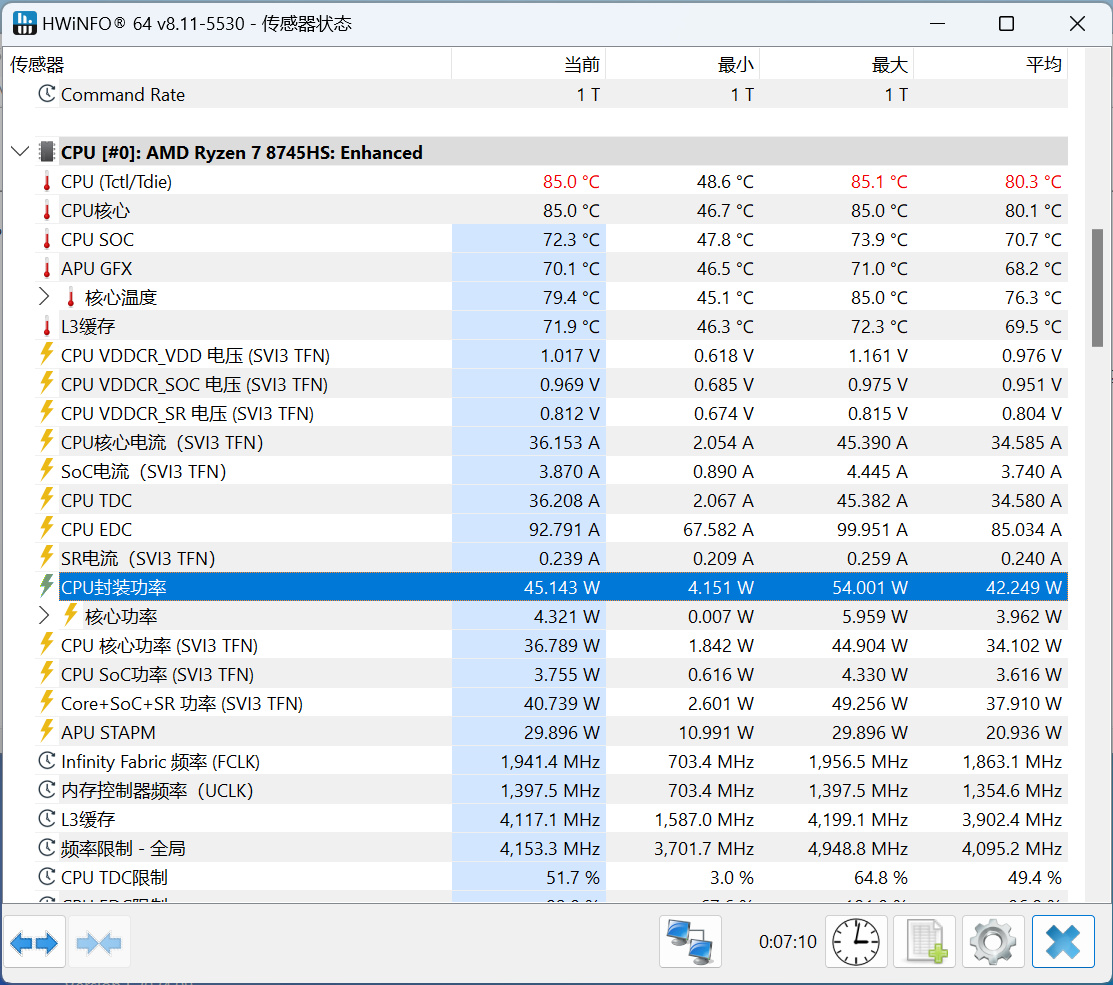Image resolution: width=1113 pixels, height=985 pixels.
Task: Click the CPU chip icon in group header
Action: tap(47, 152)
